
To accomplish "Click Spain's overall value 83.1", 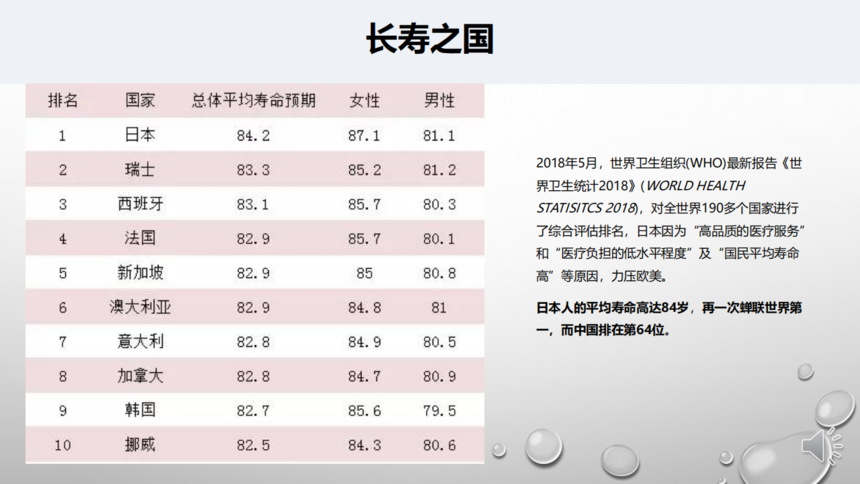I will [253, 205].
